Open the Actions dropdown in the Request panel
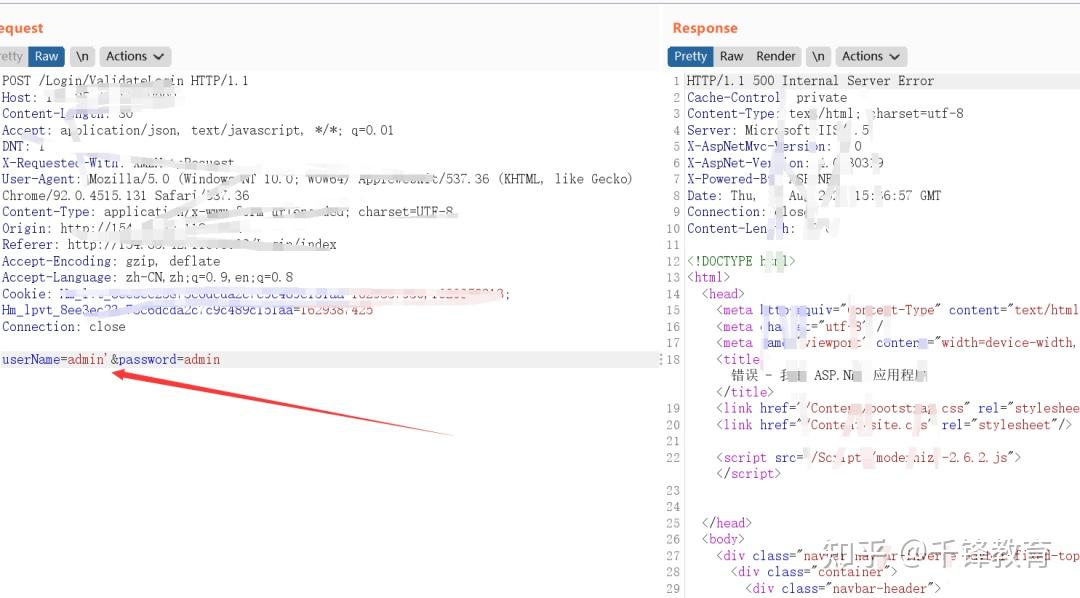The image size is (1080, 598). point(128,56)
